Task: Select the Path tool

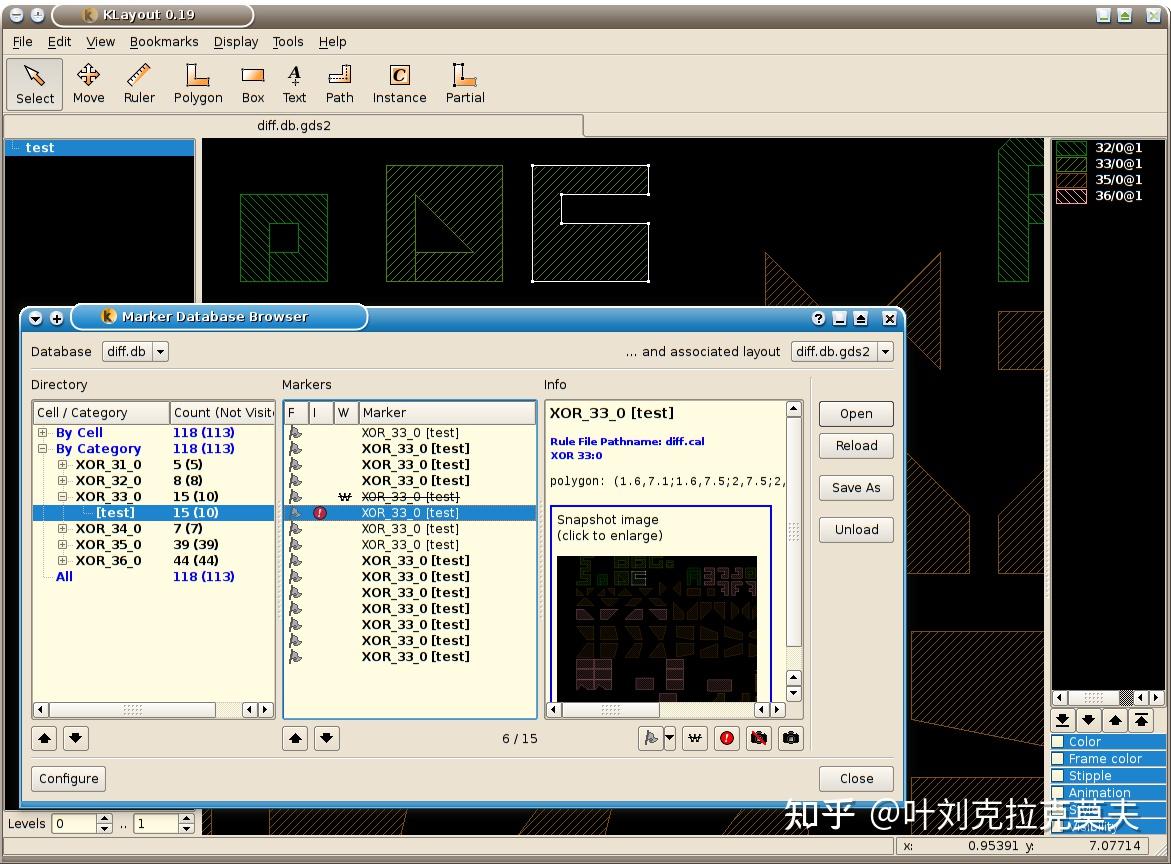Action: [x=339, y=84]
